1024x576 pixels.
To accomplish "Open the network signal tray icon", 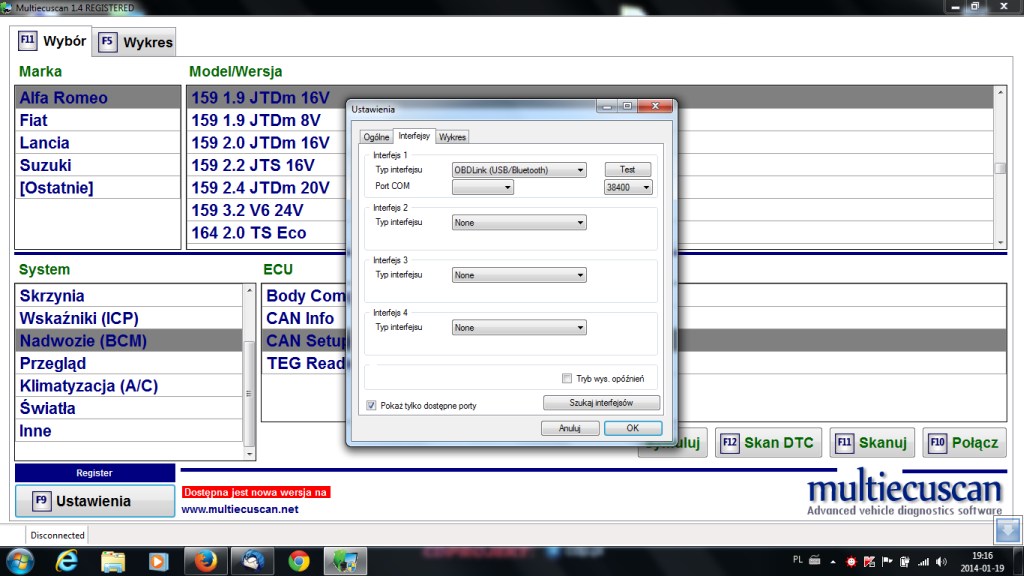I will pyautogui.click(x=923, y=562).
